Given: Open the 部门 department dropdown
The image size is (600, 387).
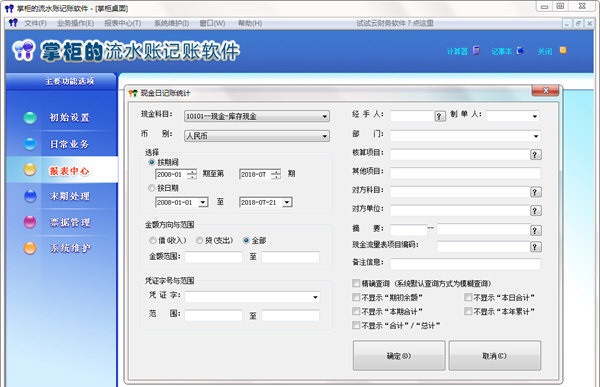Looking at the screenshot, I should [x=465, y=136].
